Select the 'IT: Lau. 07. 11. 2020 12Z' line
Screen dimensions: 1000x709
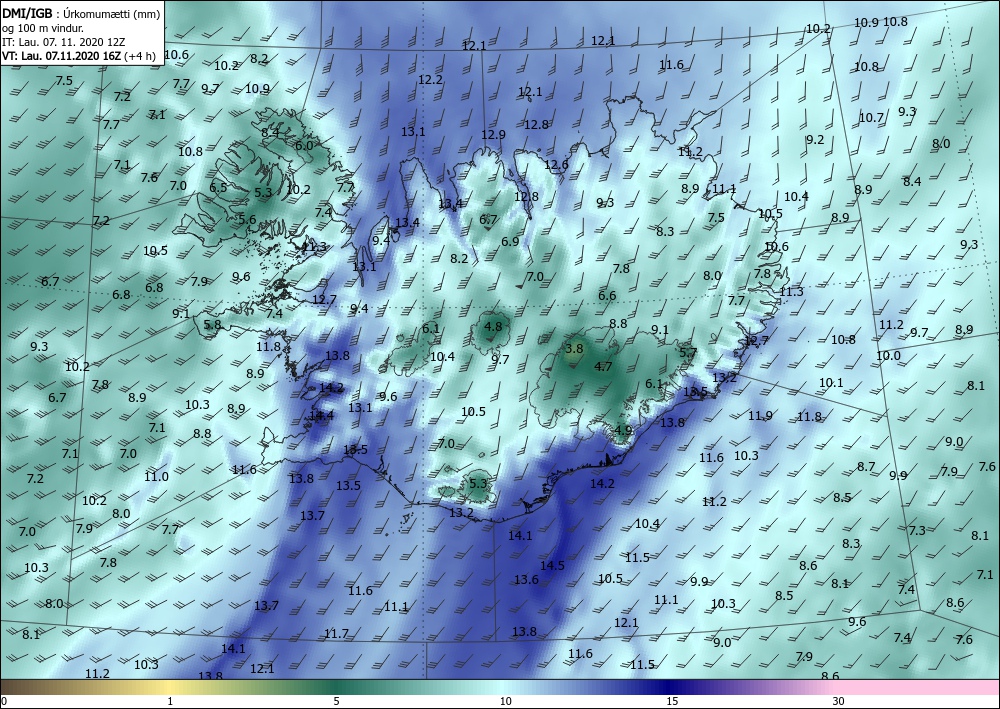pos(64,42)
